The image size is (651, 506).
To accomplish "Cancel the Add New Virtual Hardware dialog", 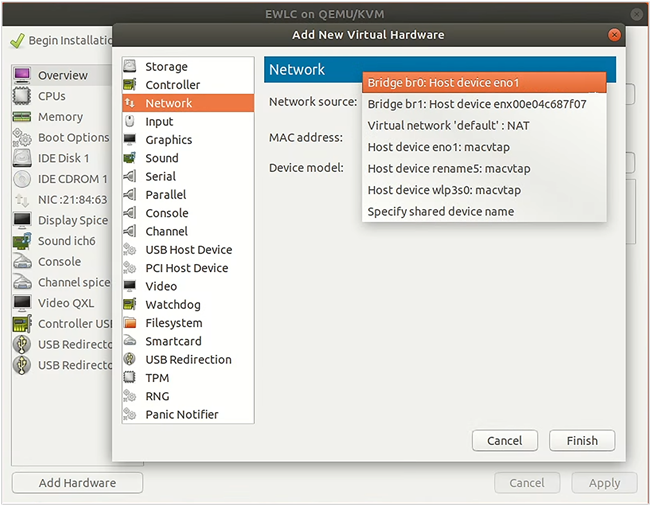I will coord(504,440).
